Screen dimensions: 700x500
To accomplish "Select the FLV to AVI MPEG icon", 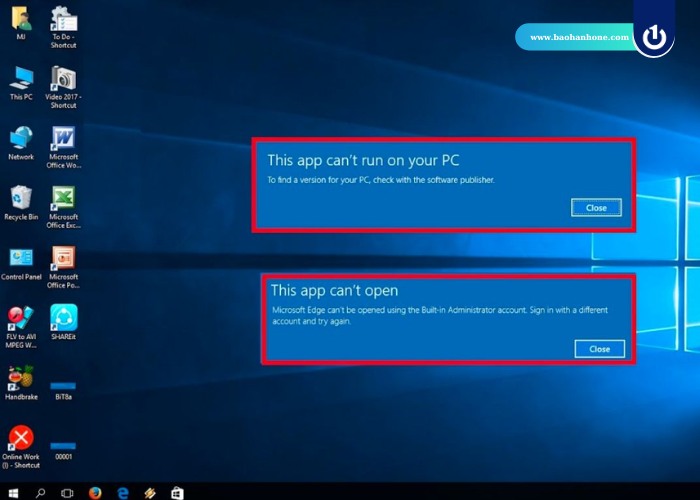I will click(21, 327).
